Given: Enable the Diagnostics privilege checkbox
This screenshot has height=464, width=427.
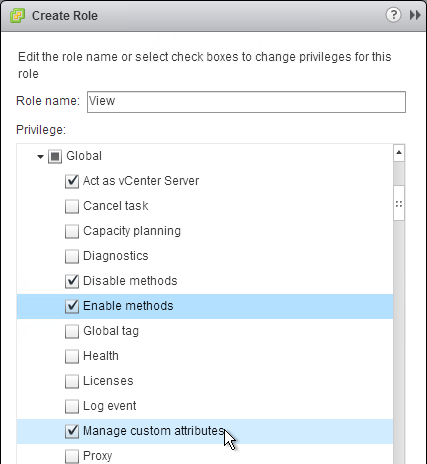Looking at the screenshot, I should coord(72,256).
